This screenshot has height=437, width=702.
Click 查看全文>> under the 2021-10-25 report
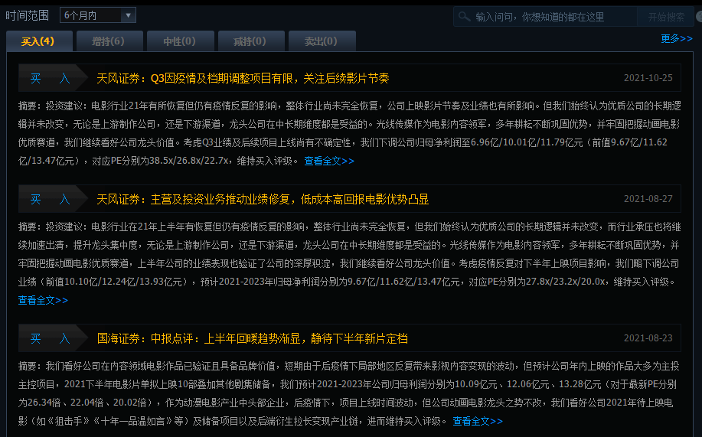(329, 161)
